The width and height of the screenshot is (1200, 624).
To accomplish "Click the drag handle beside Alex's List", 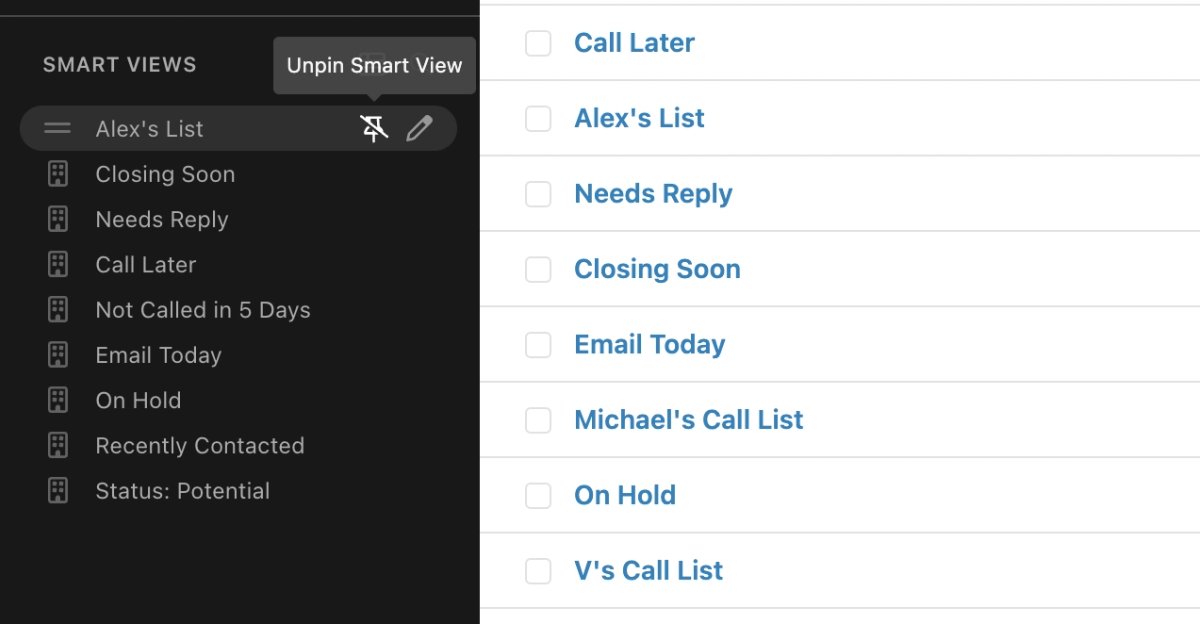I will tap(58, 128).
